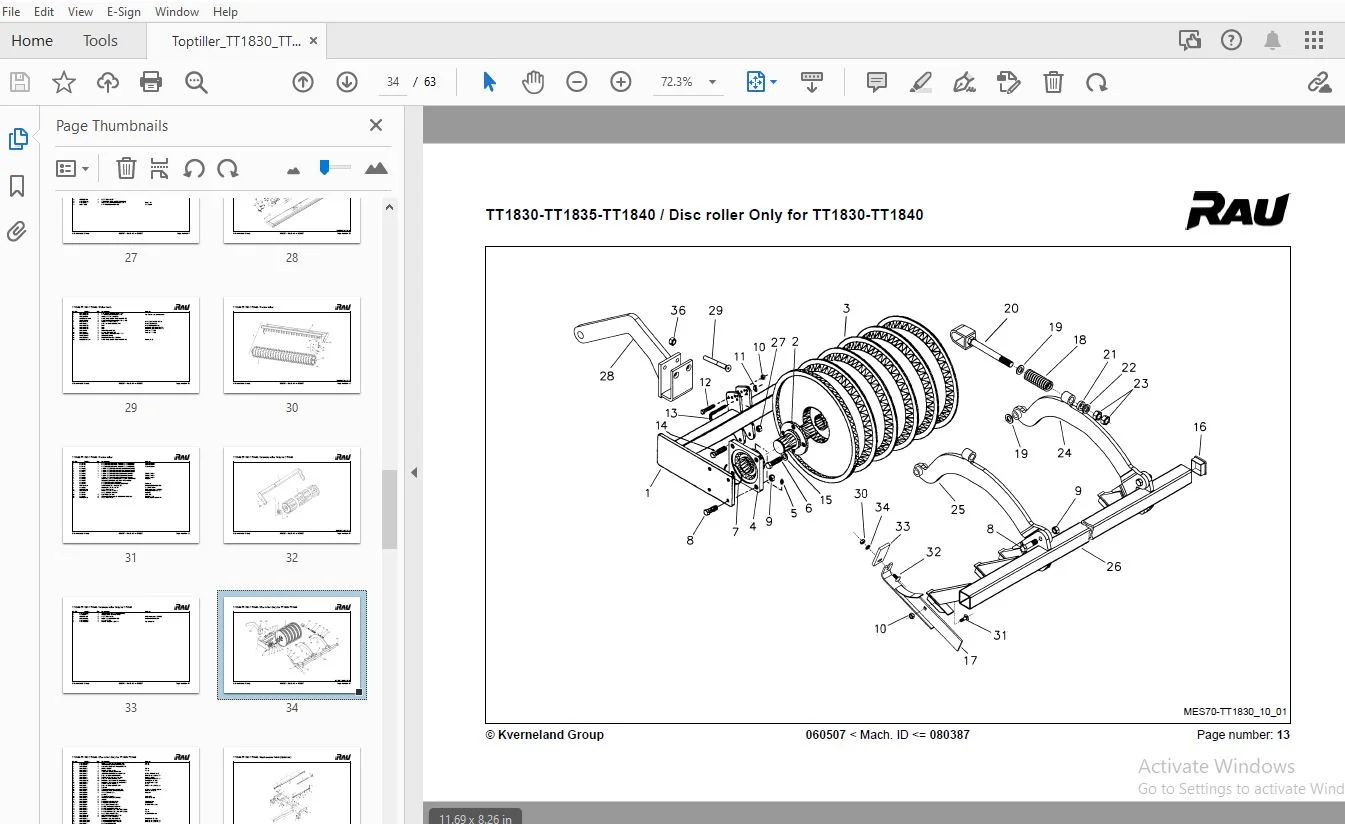Screen dimensions: 1345x824
Task: Open the Help menu
Action: click(x=225, y=12)
